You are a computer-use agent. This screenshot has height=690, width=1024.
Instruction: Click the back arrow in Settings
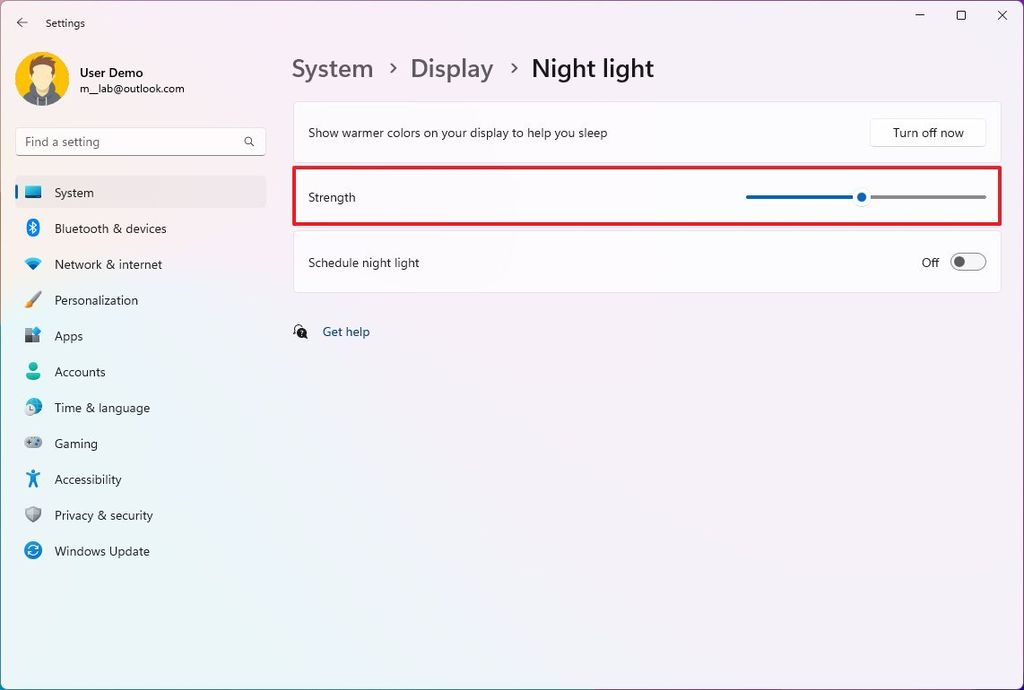click(x=22, y=22)
